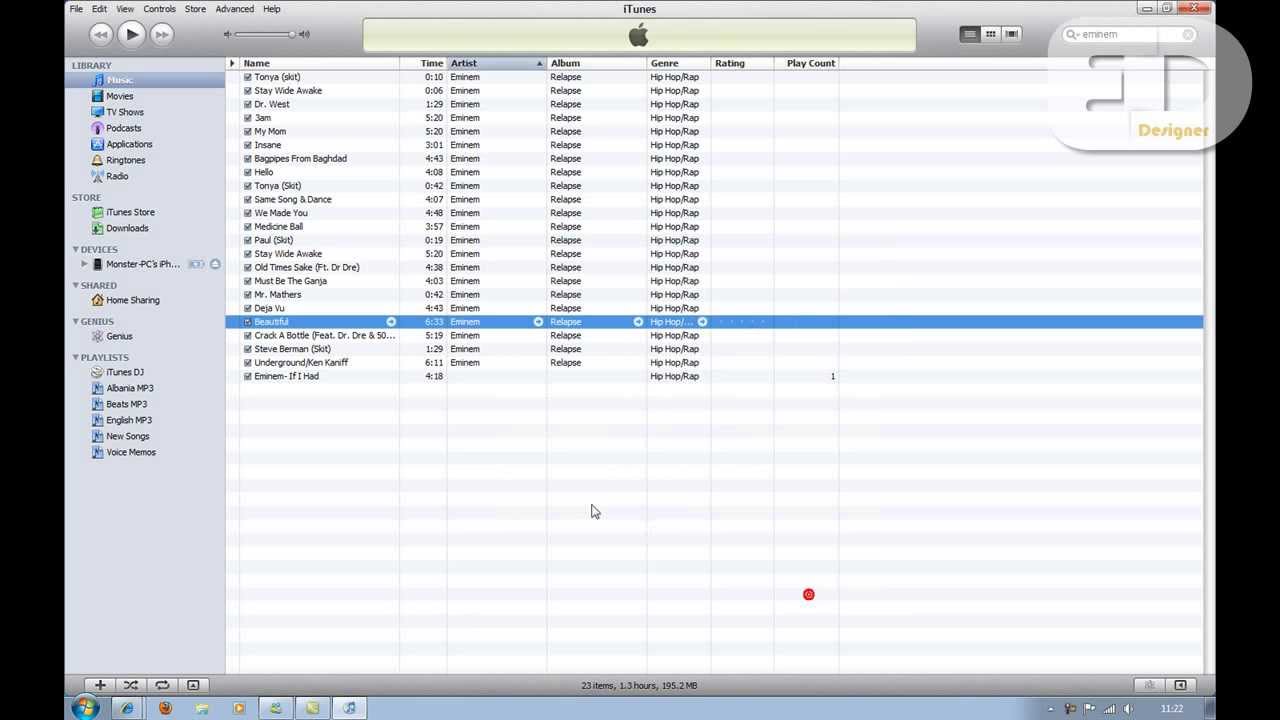Viewport: 1280px width, 720px height.
Task: Follow the artist arrow link for Beautiful
Action: coord(538,322)
